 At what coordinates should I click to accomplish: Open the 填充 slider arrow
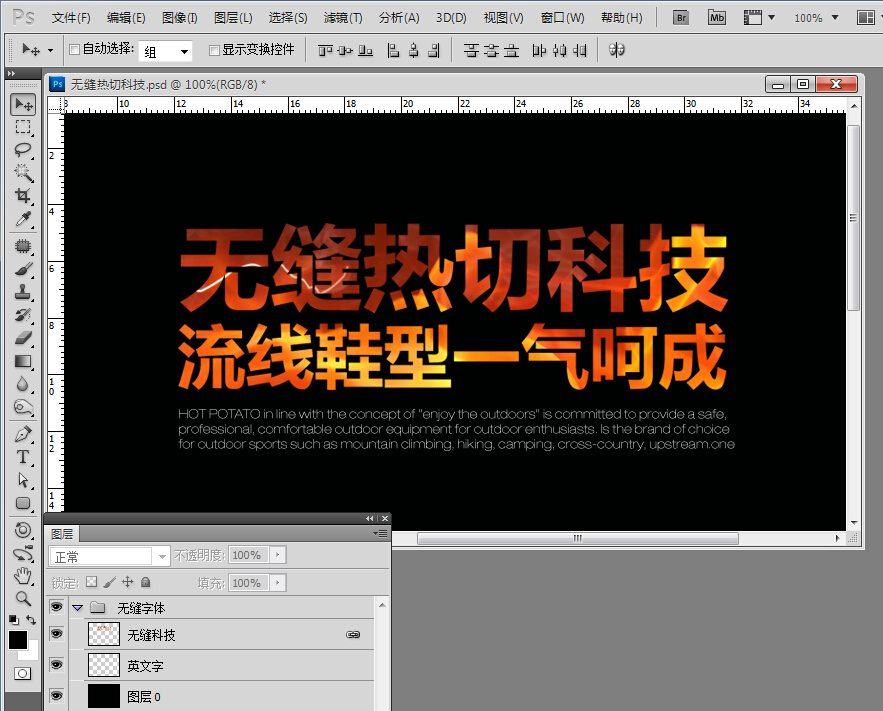point(277,583)
